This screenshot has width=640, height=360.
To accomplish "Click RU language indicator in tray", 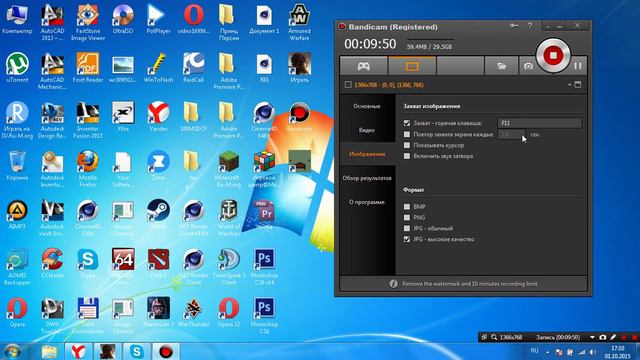I will coord(534,351).
